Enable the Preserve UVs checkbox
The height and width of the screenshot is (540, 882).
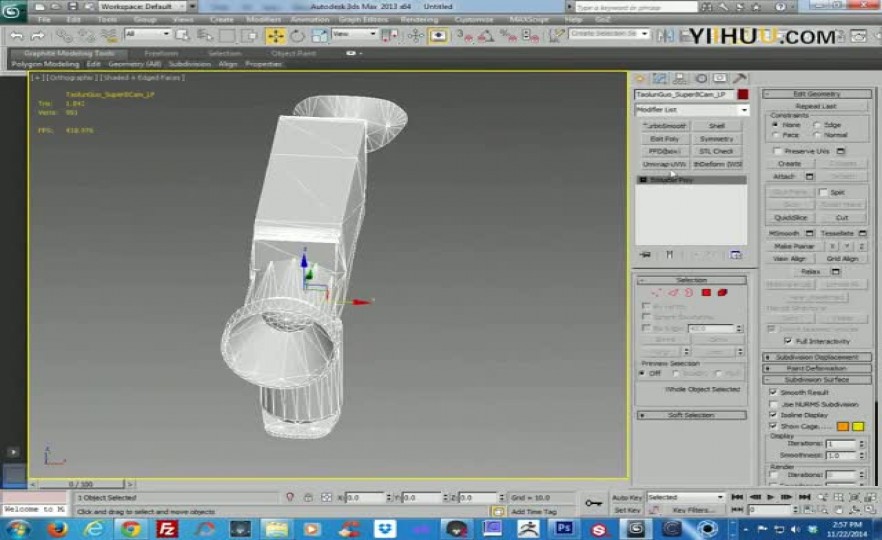777,151
